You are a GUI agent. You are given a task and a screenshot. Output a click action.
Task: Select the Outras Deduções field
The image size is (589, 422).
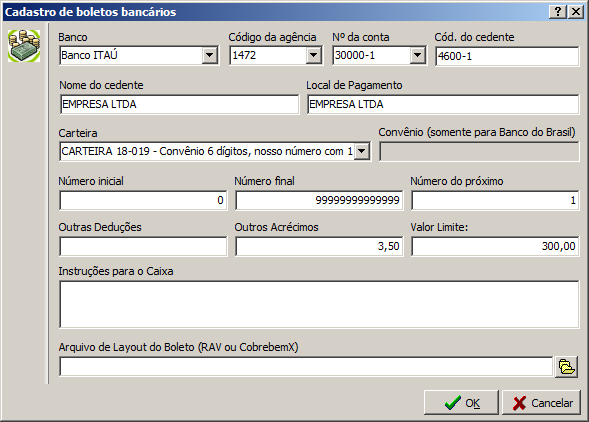[x=143, y=247]
